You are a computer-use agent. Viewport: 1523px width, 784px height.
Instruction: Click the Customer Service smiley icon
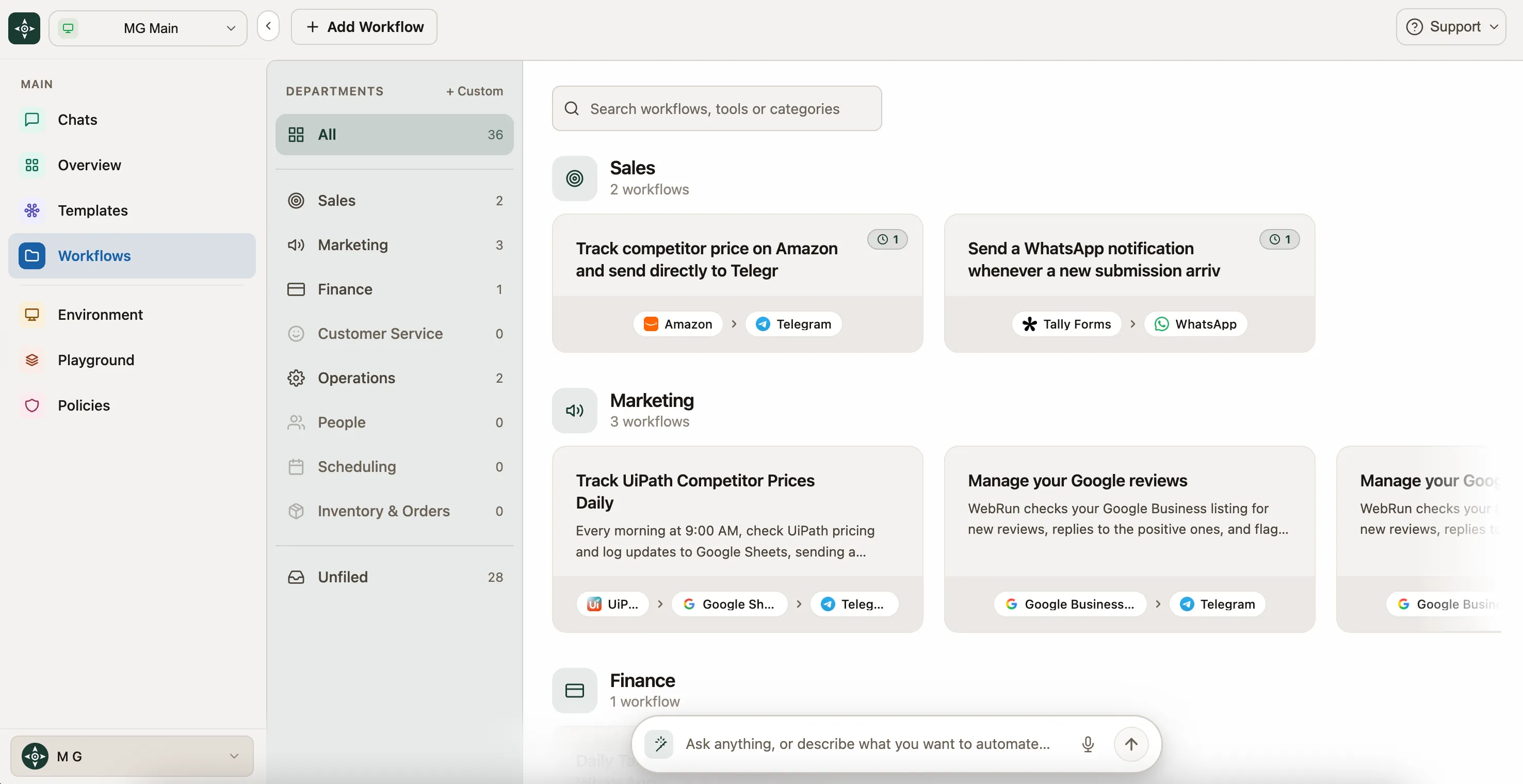click(x=296, y=334)
